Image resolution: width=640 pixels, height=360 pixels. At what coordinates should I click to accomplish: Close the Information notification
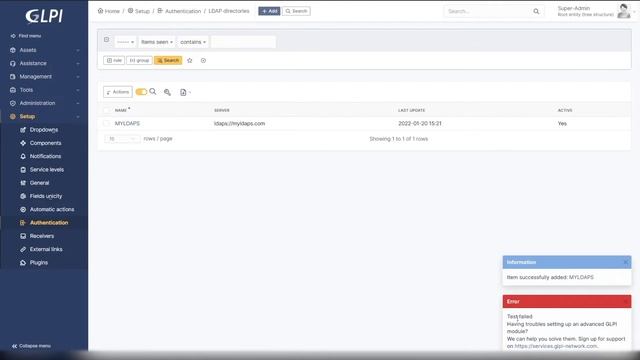(x=626, y=262)
